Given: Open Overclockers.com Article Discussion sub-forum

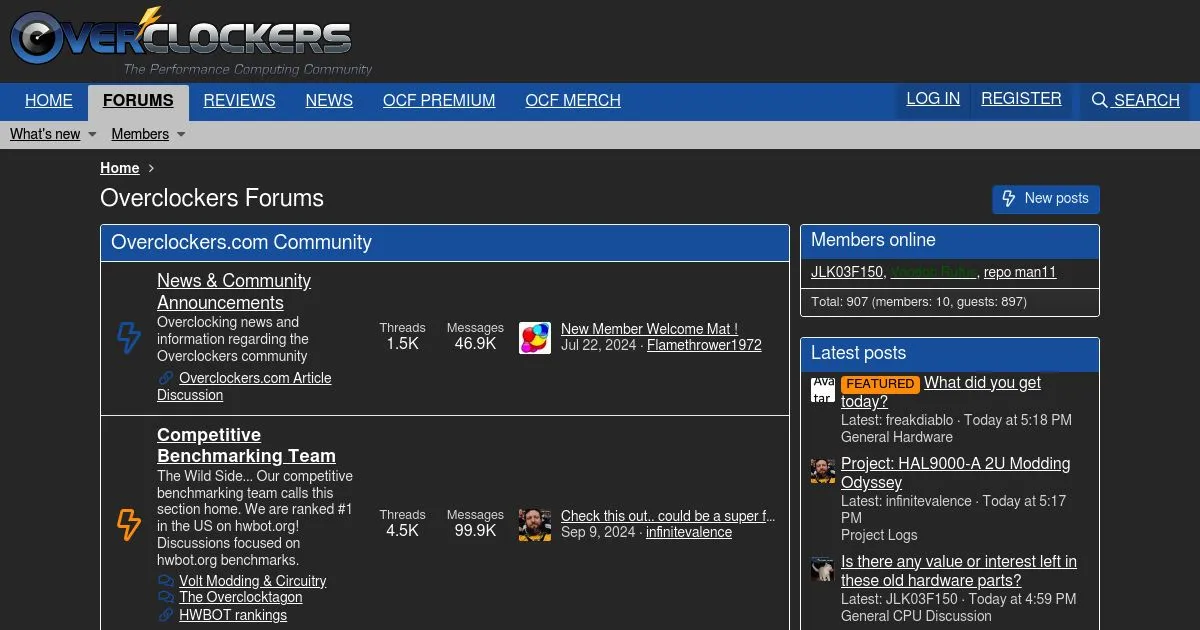Looking at the screenshot, I should [244, 386].
